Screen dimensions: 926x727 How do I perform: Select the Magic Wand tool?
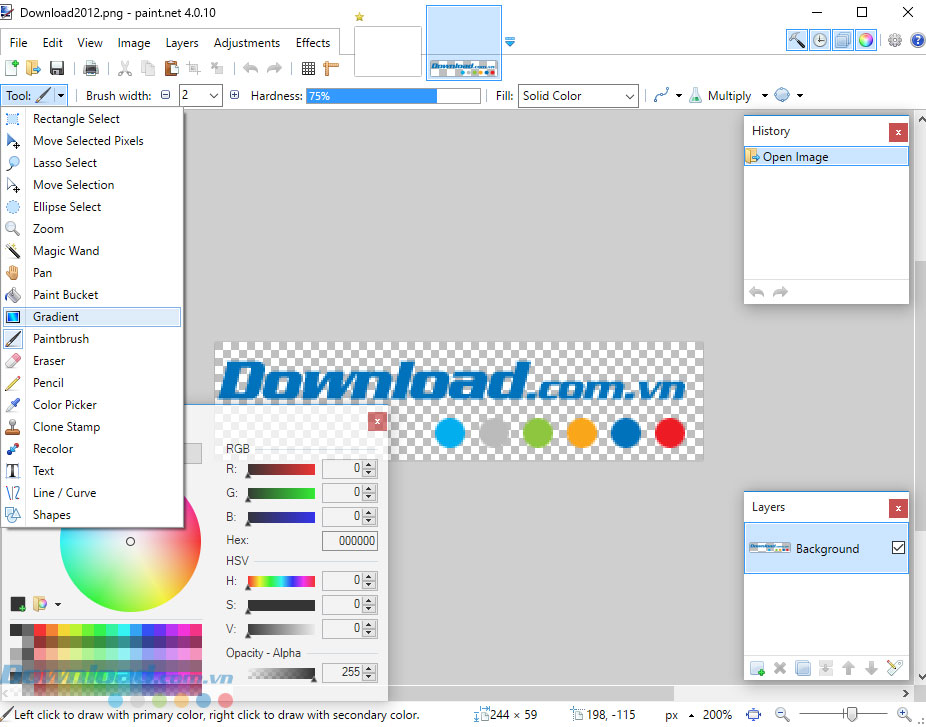92,250
